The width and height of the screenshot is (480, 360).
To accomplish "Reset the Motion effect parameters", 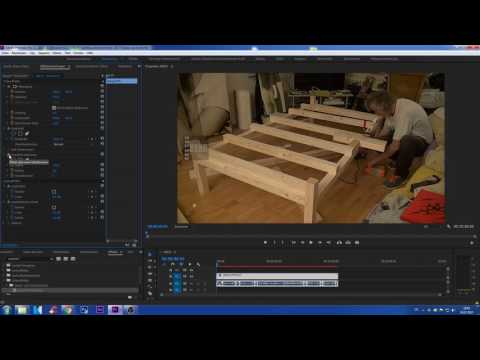I will [x=102, y=86].
